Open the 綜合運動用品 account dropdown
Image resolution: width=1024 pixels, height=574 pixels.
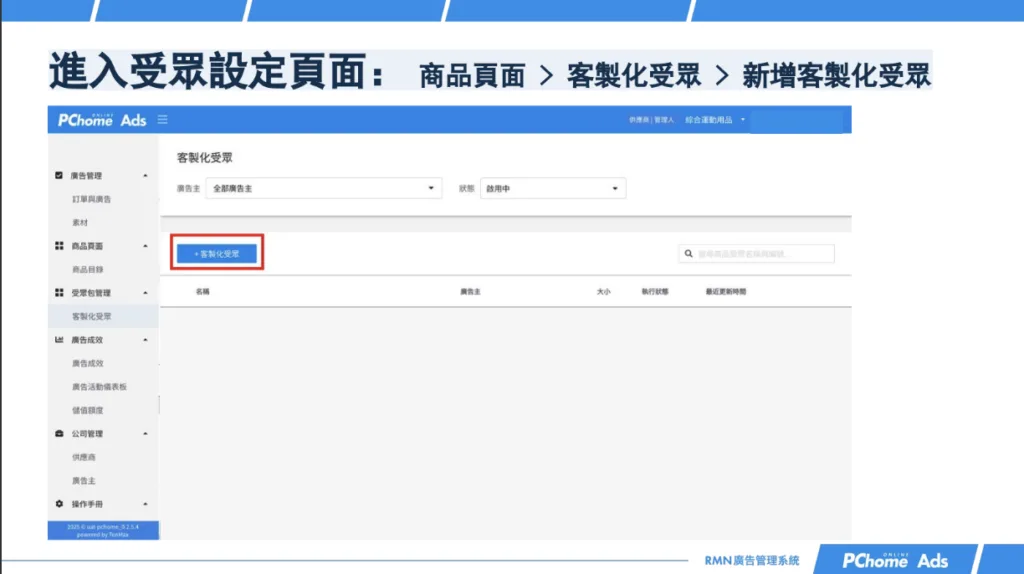715,120
